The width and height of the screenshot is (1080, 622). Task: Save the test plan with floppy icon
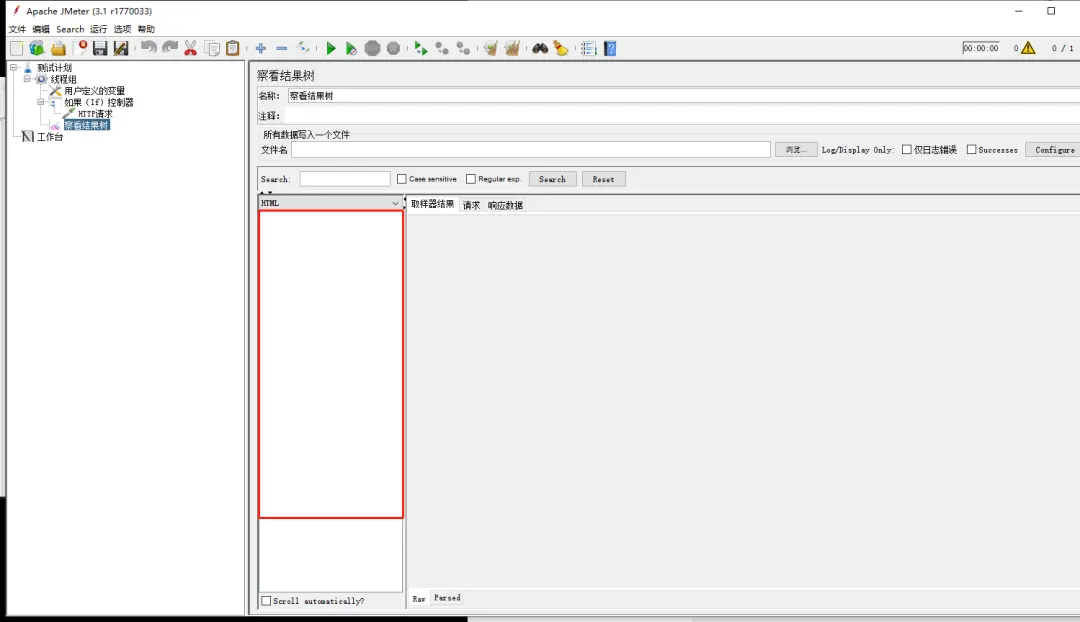[x=101, y=48]
